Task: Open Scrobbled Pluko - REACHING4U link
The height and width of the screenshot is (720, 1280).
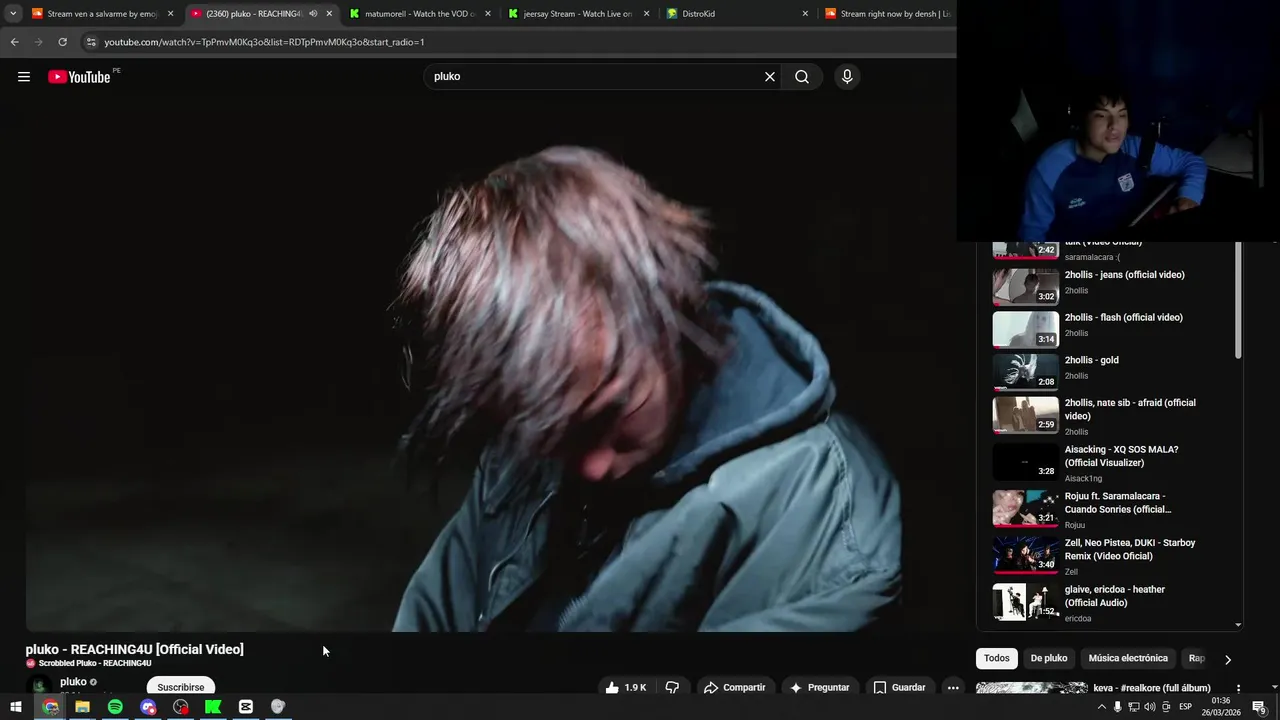Action: pos(95,663)
